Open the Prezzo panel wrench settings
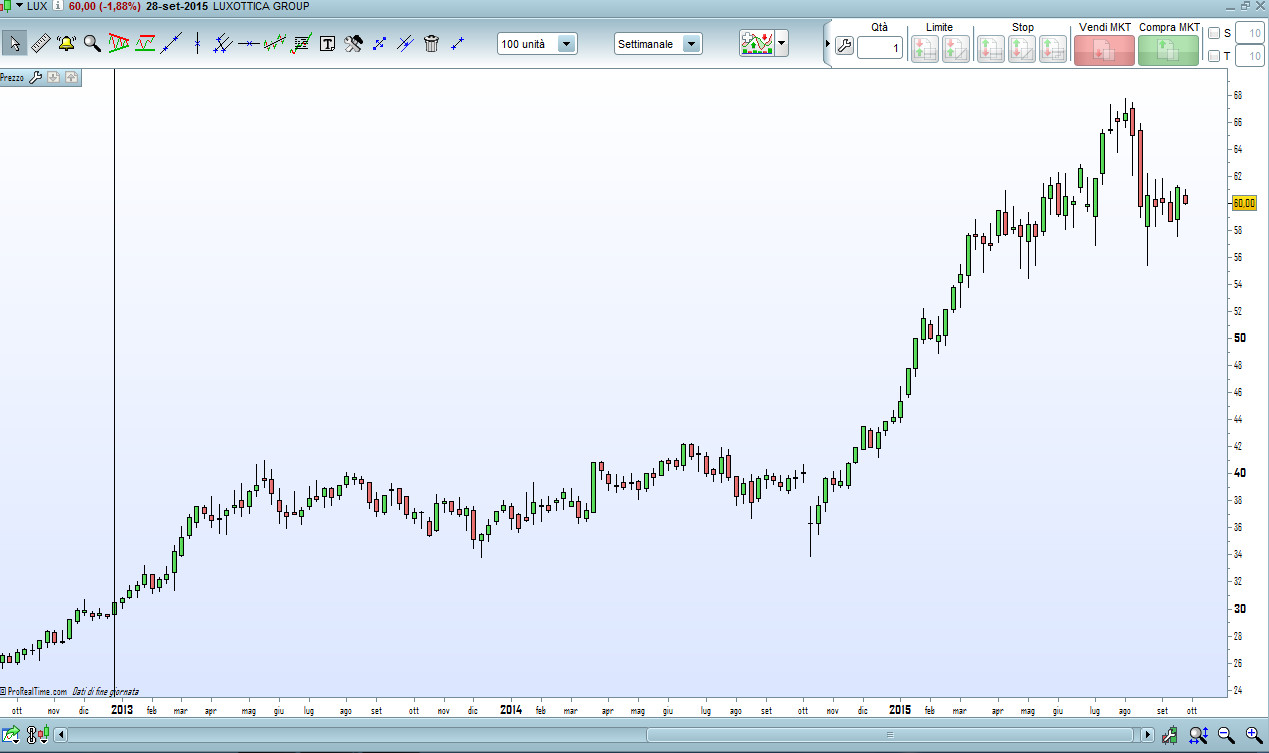The image size is (1269, 753). 35,77
